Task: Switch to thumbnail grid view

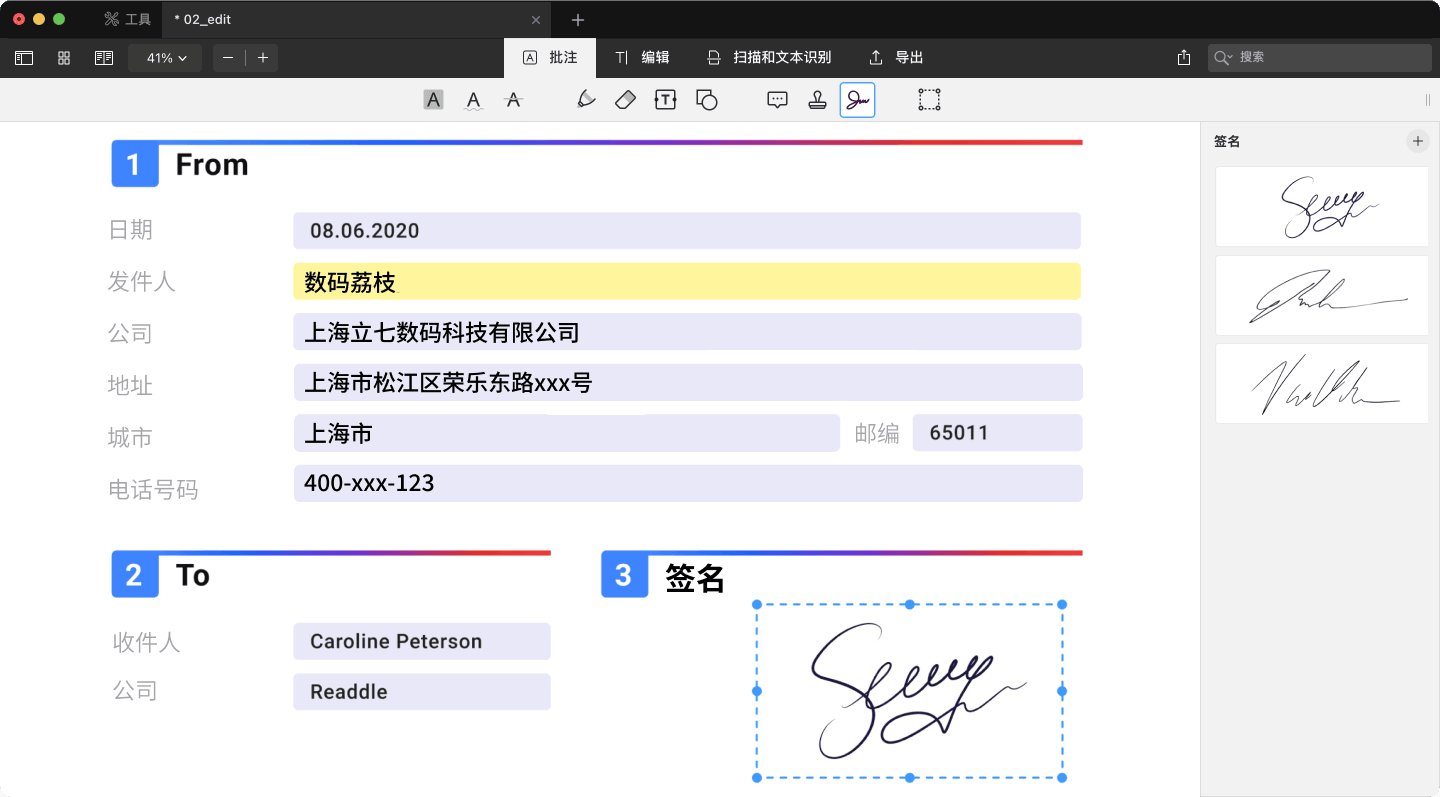Action: 64,58
